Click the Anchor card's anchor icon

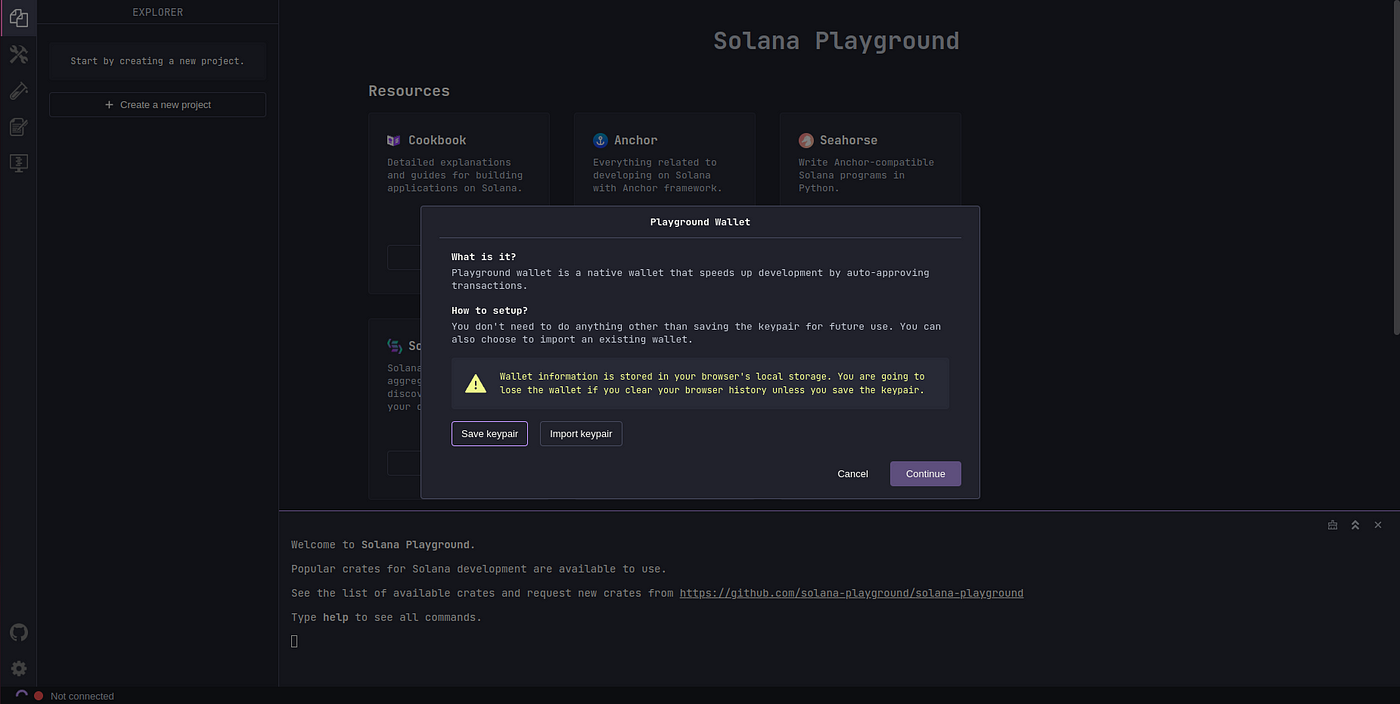tap(600, 141)
